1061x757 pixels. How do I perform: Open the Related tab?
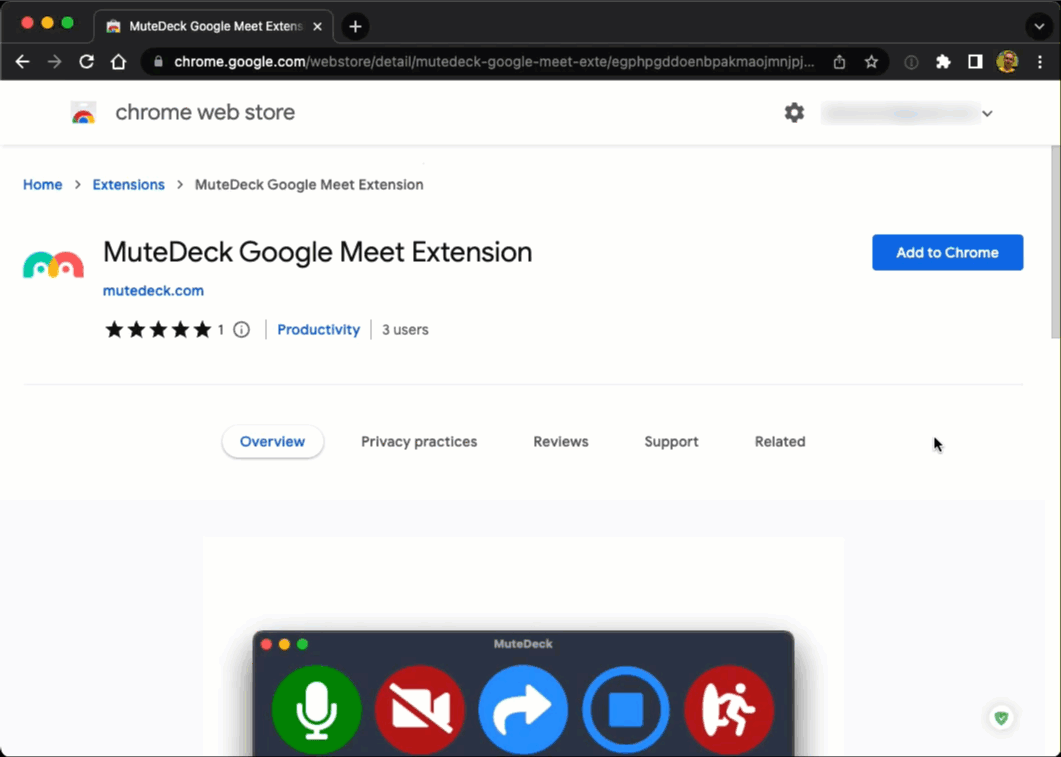[x=780, y=442]
